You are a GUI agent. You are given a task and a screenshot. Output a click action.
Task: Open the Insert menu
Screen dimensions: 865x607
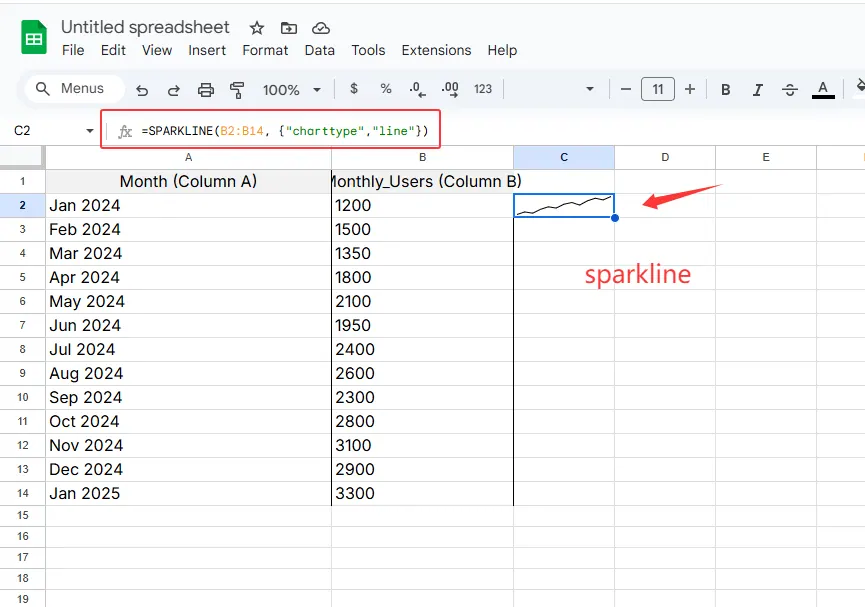207,50
